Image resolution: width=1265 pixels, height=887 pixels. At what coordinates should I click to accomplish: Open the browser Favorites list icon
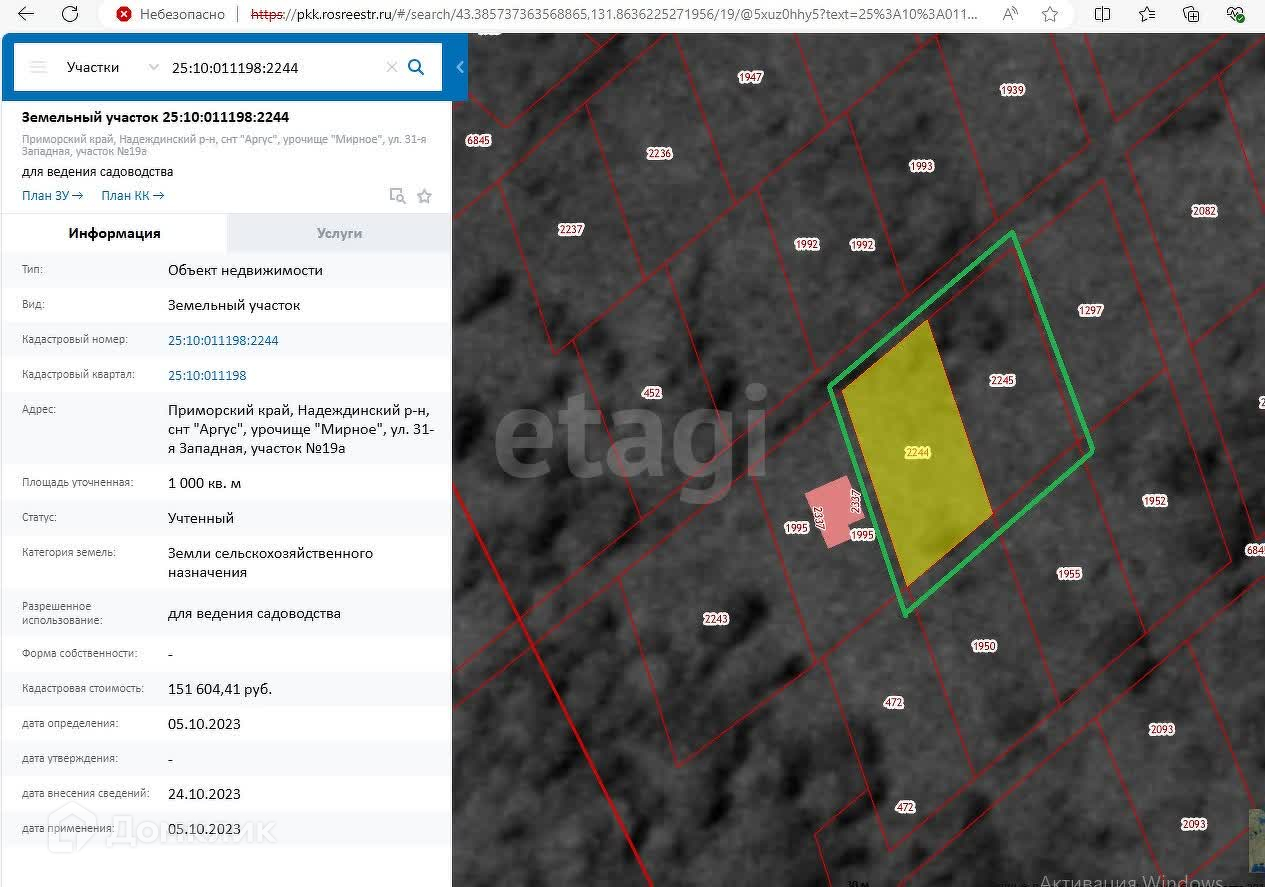tap(1147, 14)
